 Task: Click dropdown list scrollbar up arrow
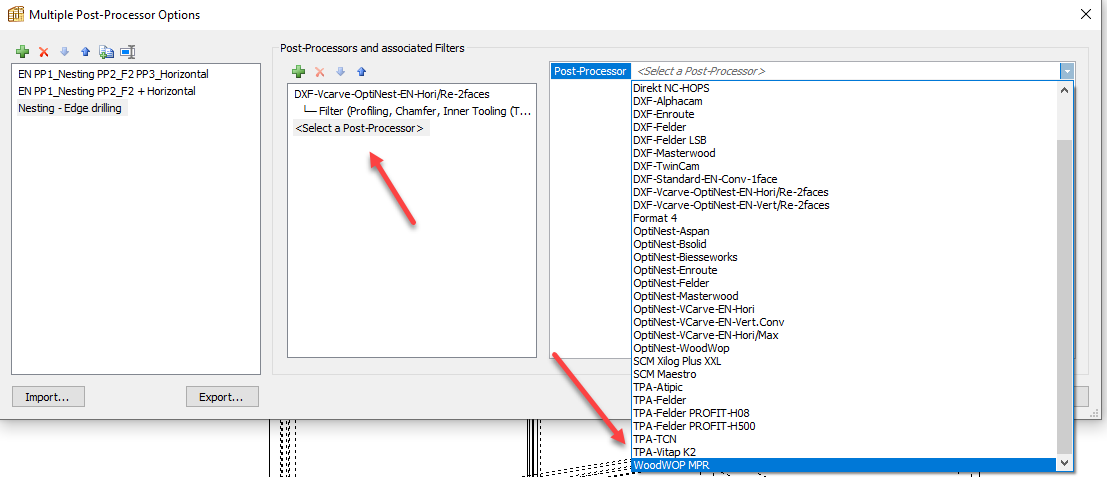click(1065, 89)
